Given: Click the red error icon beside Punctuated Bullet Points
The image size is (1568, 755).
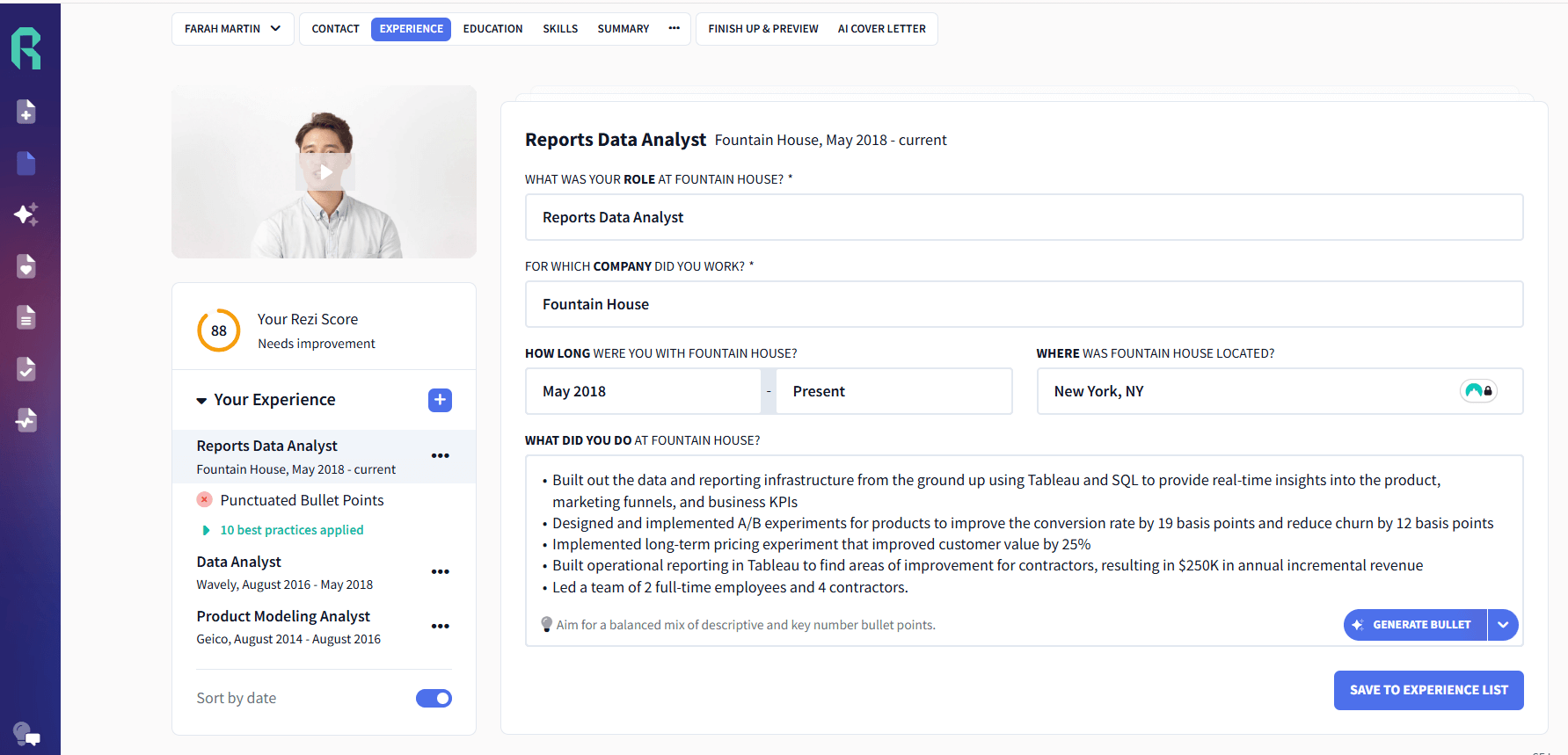Looking at the screenshot, I should [x=204, y=499].
